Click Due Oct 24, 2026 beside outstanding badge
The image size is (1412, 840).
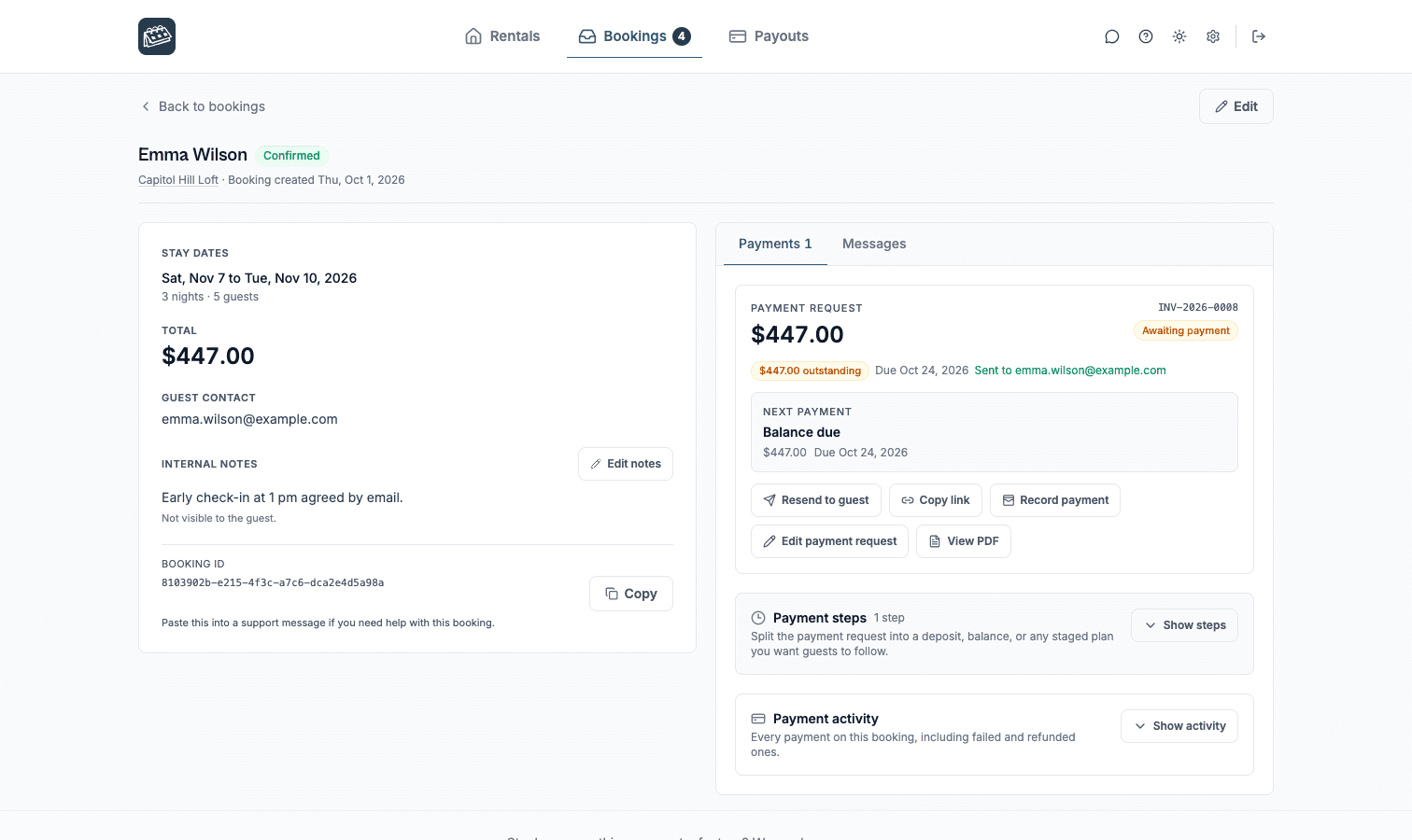[x=922, y=371]
